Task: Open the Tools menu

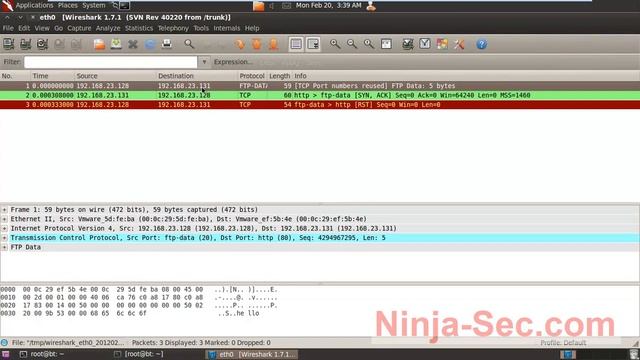Action: coord(201,28)
